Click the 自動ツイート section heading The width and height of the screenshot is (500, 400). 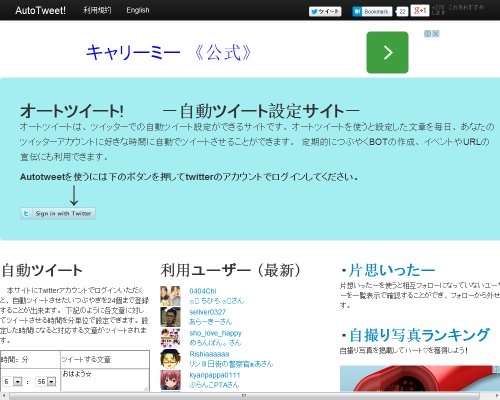(42, 270)
